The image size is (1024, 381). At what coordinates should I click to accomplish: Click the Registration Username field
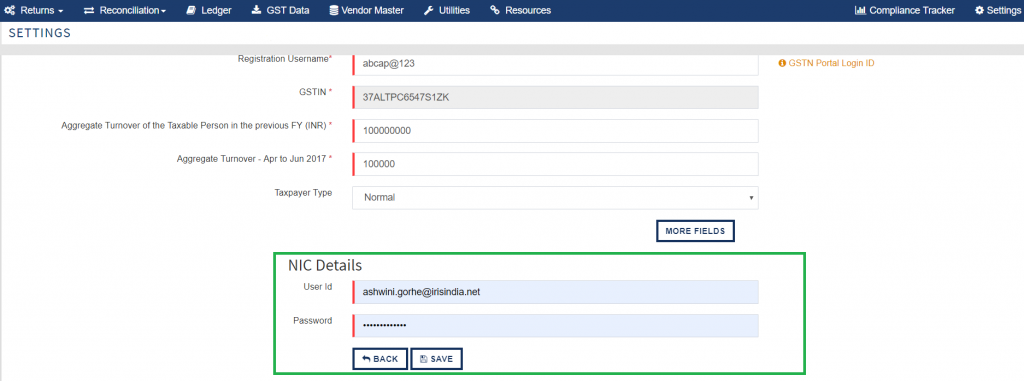click(x=555, y=64)
